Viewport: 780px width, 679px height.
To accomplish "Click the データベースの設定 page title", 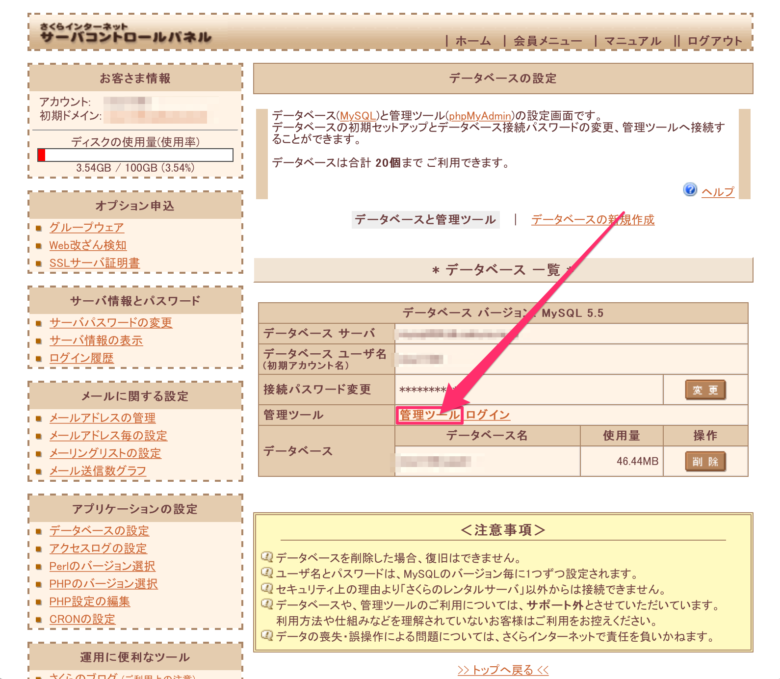I will (503, 78).
